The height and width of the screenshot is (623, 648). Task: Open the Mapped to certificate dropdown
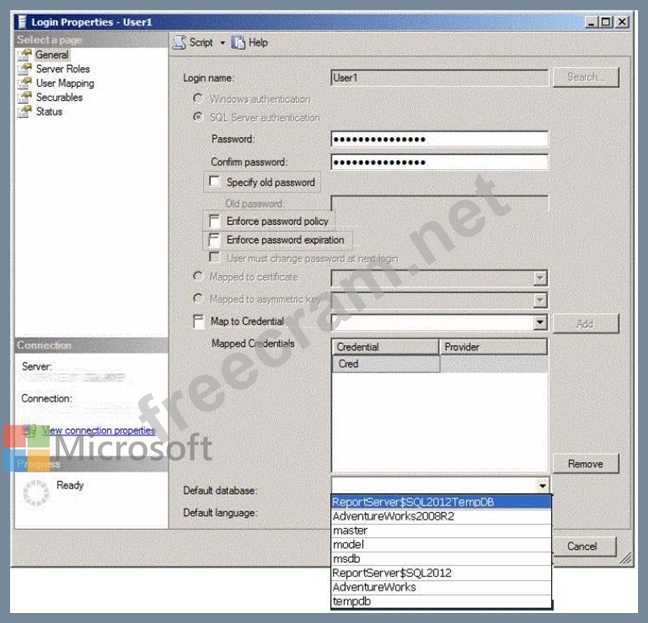pos(540,278)
